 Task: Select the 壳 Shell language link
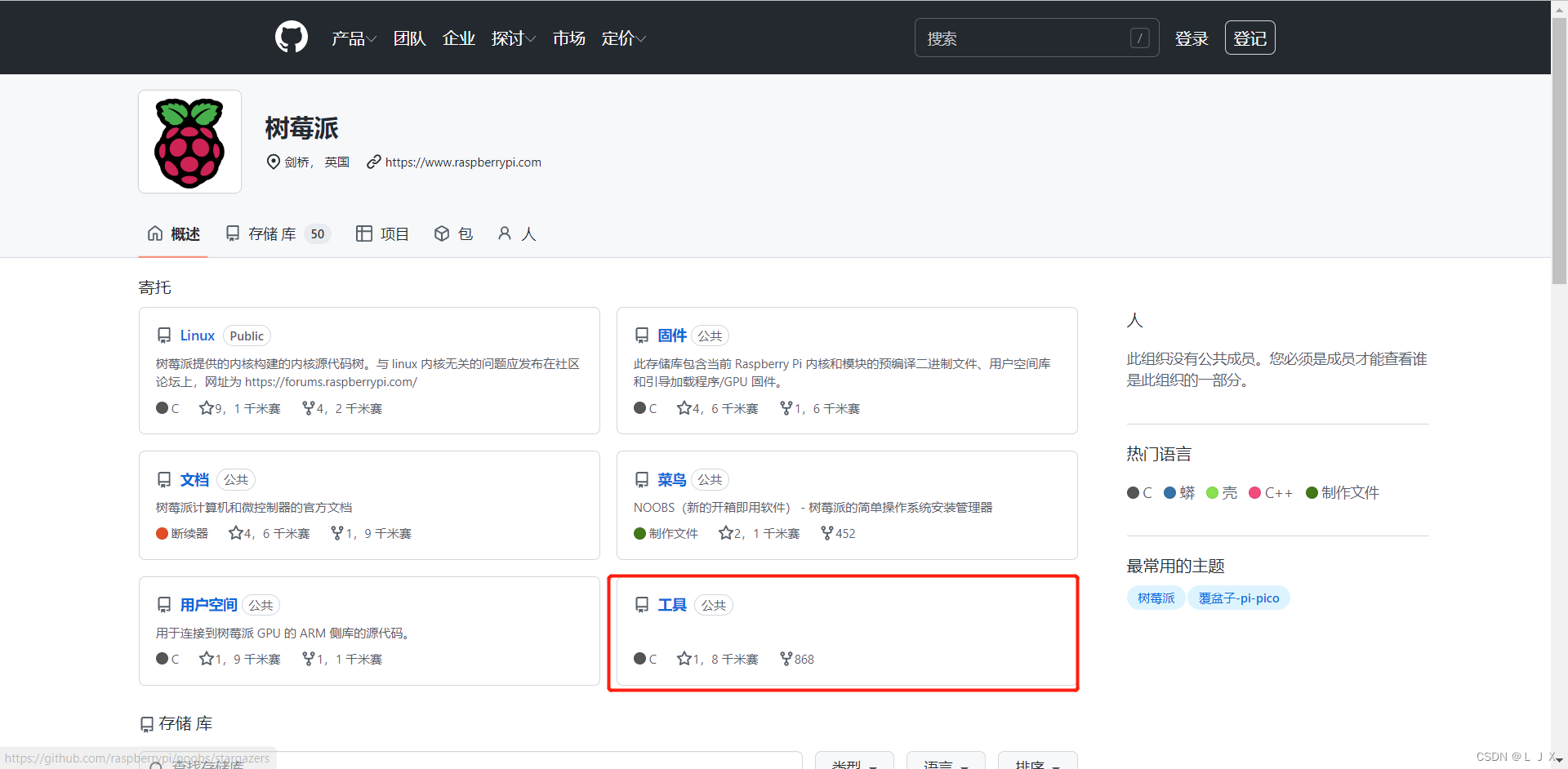pos(1223,493)
